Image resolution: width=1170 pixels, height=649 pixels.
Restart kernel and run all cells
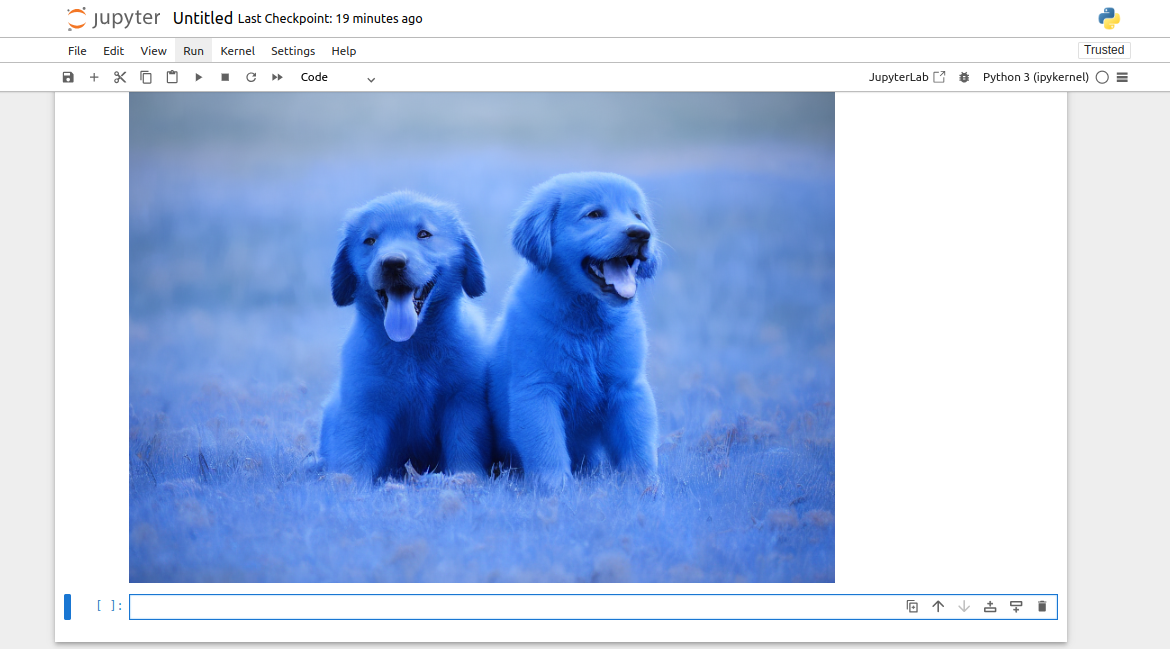(277, 77)
